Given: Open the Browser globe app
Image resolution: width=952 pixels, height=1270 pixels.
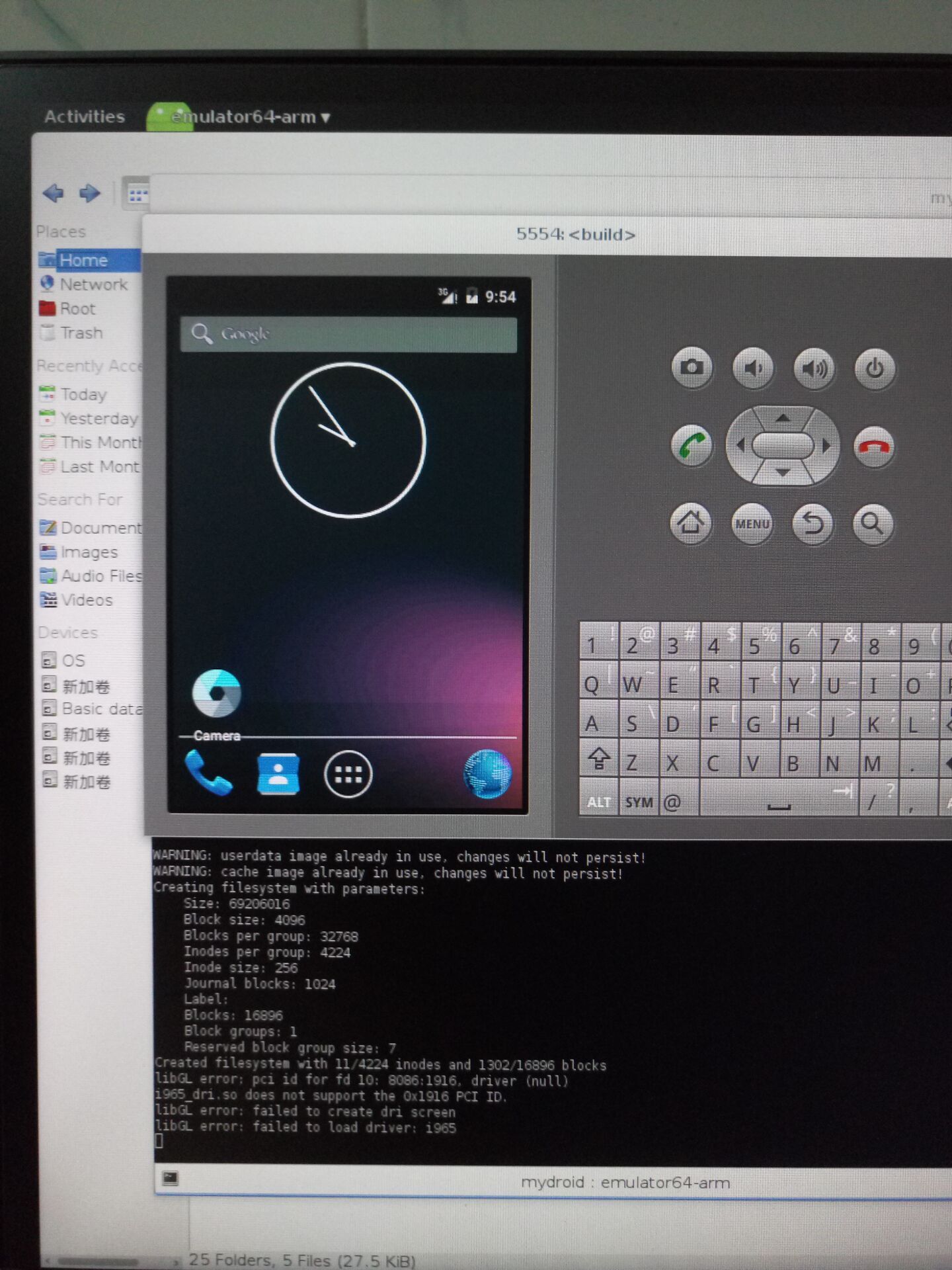Looking at the screenshot, I should (488, 774).
